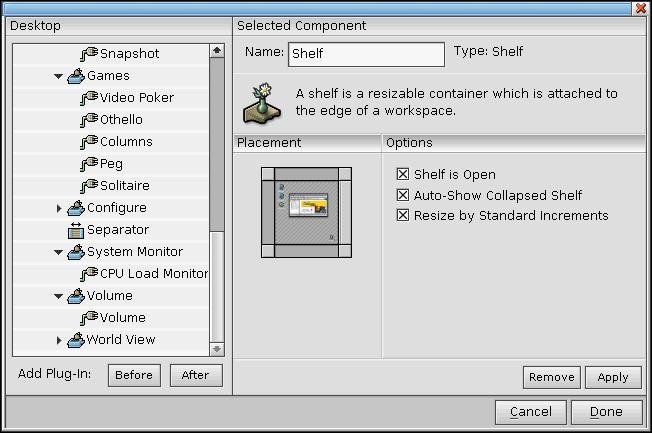Collapse the System Monitor tree node
The width and height of the screenshot is (652, 433).
tap(59, 252)
